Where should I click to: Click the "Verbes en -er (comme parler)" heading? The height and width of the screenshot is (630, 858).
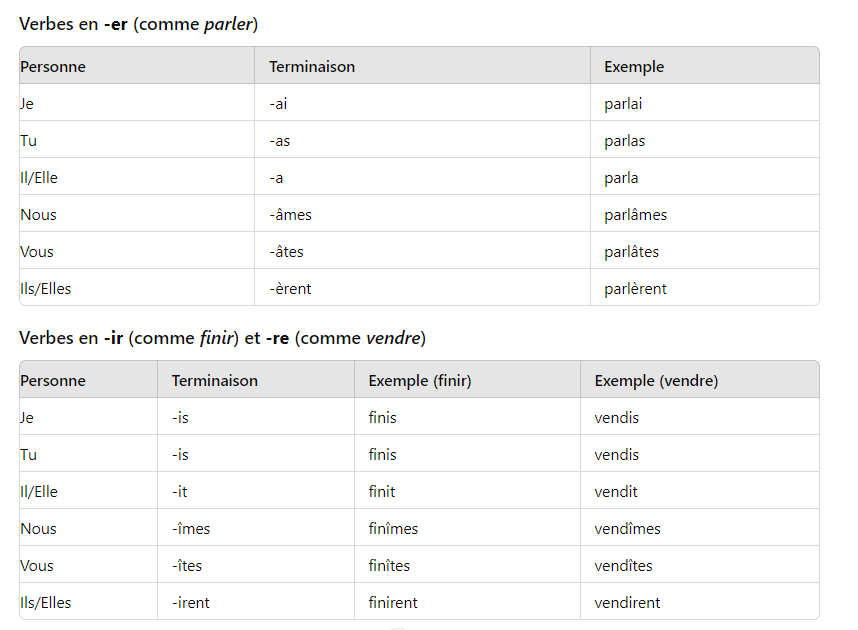(138, 24)
